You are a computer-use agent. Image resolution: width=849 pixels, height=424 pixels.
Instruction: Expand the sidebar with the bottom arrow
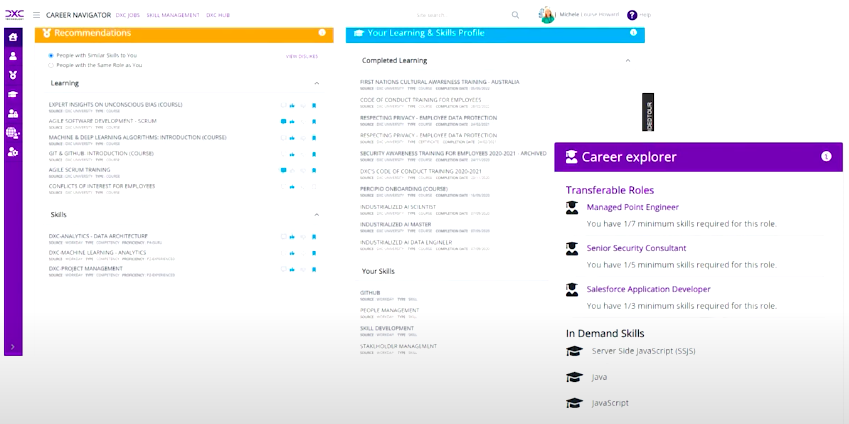[x=13, y=347]
